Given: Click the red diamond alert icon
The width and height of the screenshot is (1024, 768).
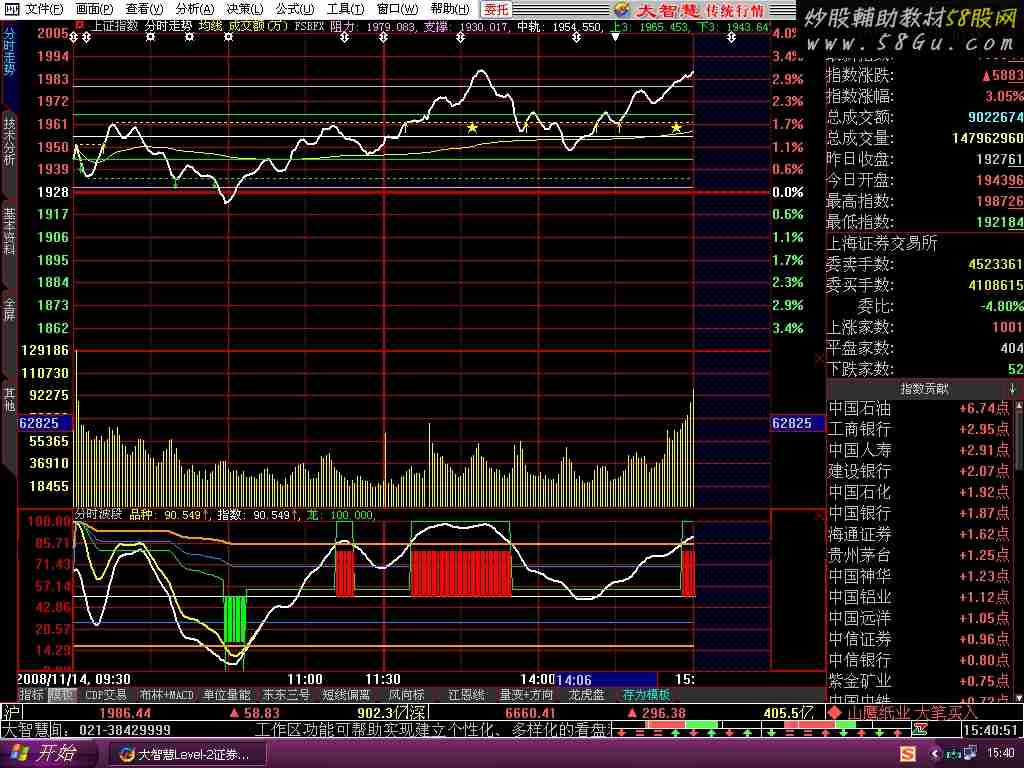Looking at the screenshot, I should click(x=835, y=712).
